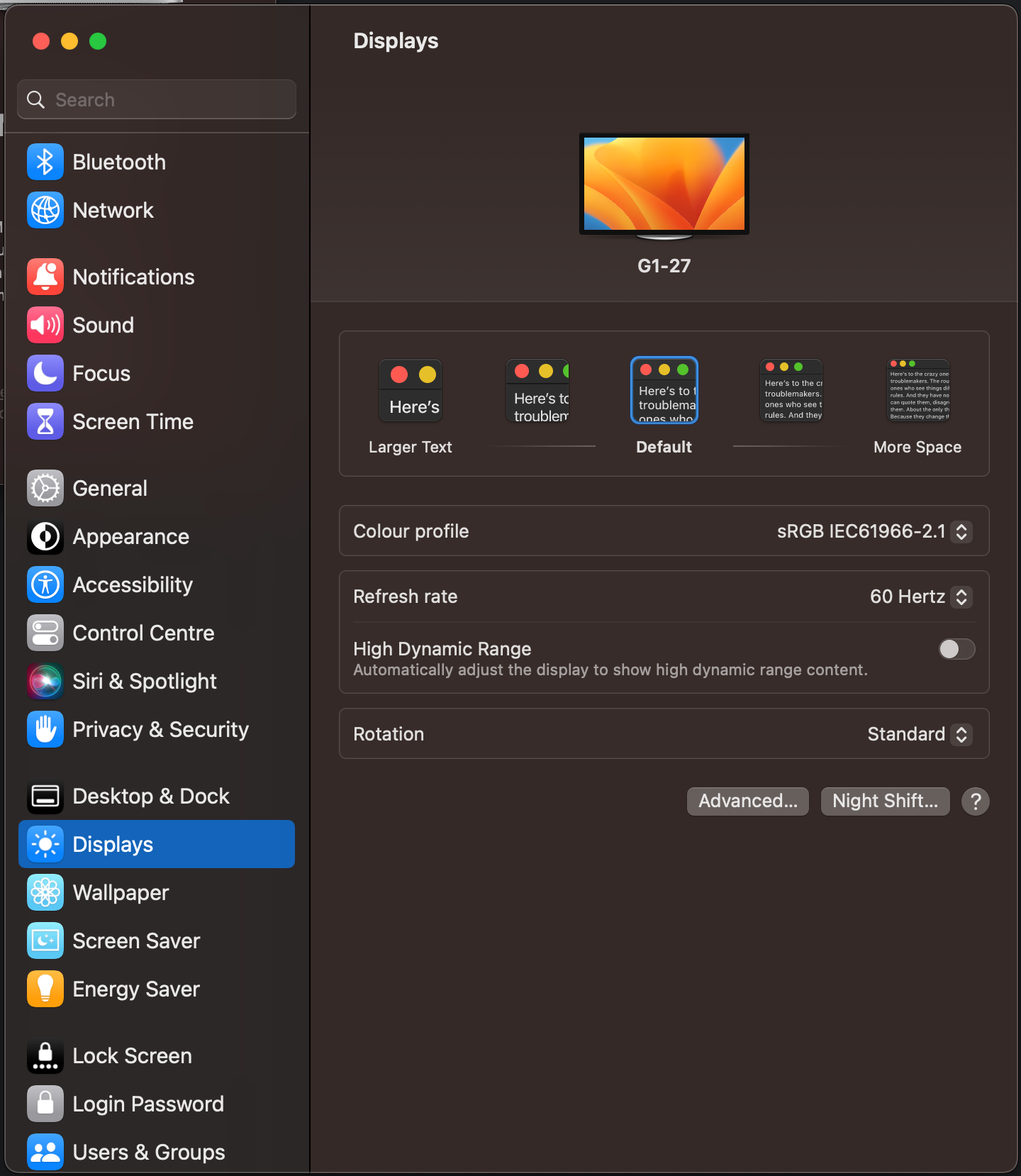This screenshot has height=1176, width=1021.
Task: Choose the Larger Text resolution option
Action: (411, 391)
